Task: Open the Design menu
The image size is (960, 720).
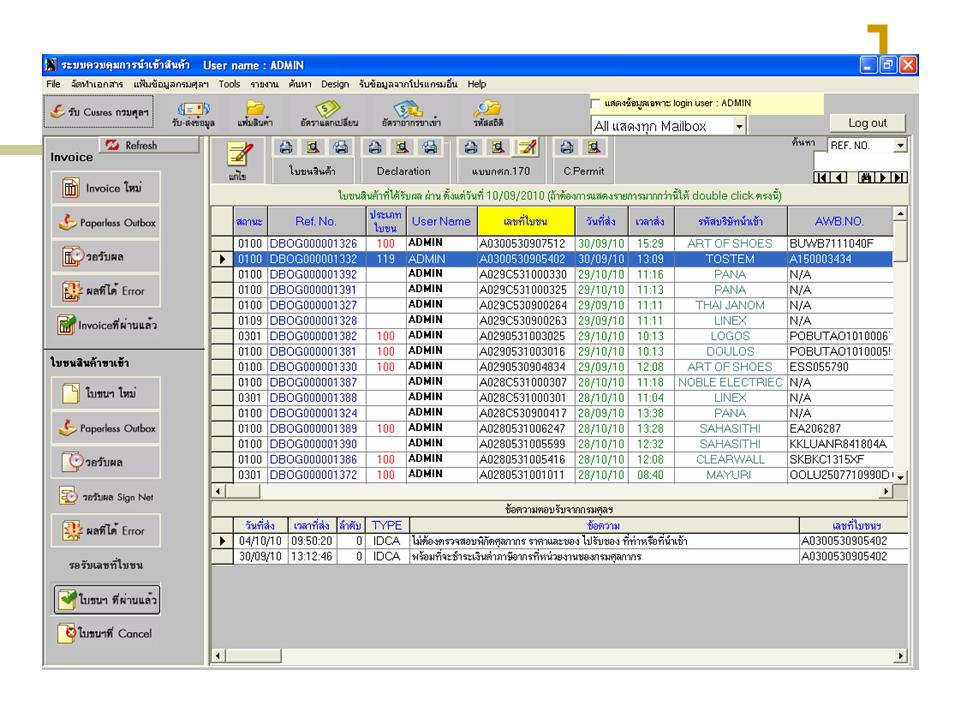Action: coord(335,84)
